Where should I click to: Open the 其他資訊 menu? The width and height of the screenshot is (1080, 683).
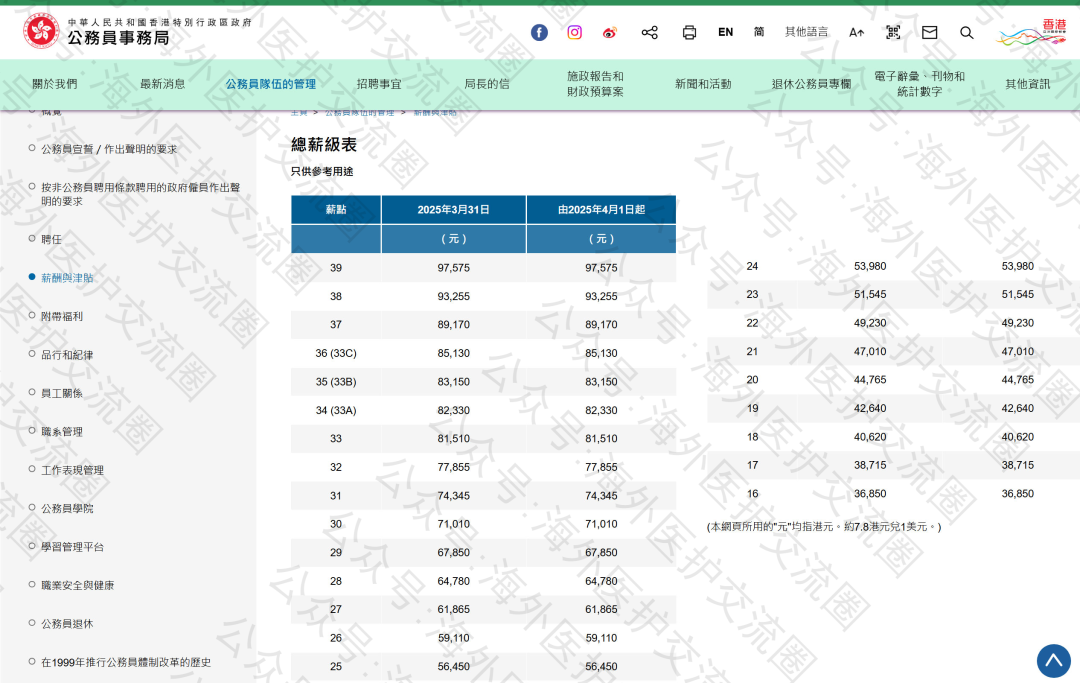[x=1028, y=84]
